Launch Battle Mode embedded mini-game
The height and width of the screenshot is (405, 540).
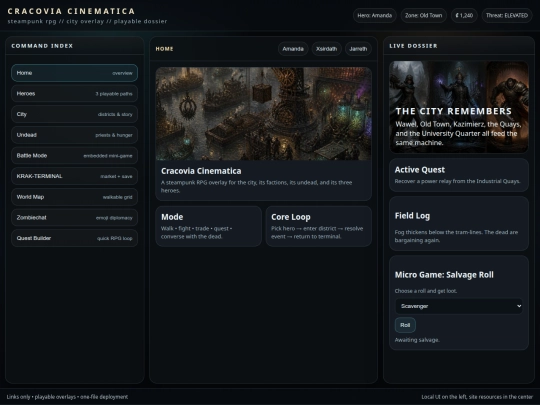click(x=74, y=156)
